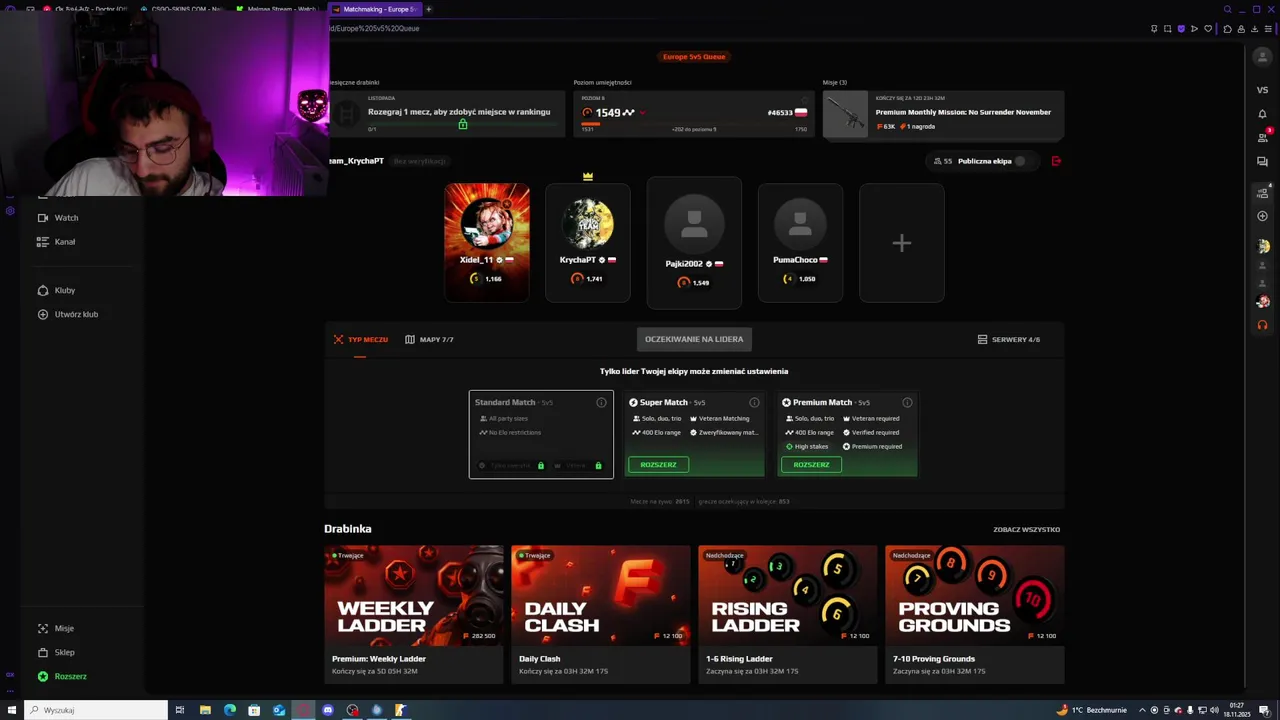Open weather widget 1°C Bezchmurnie
The width and height of the screenshot is (1280, 720).
point(1090,710)
